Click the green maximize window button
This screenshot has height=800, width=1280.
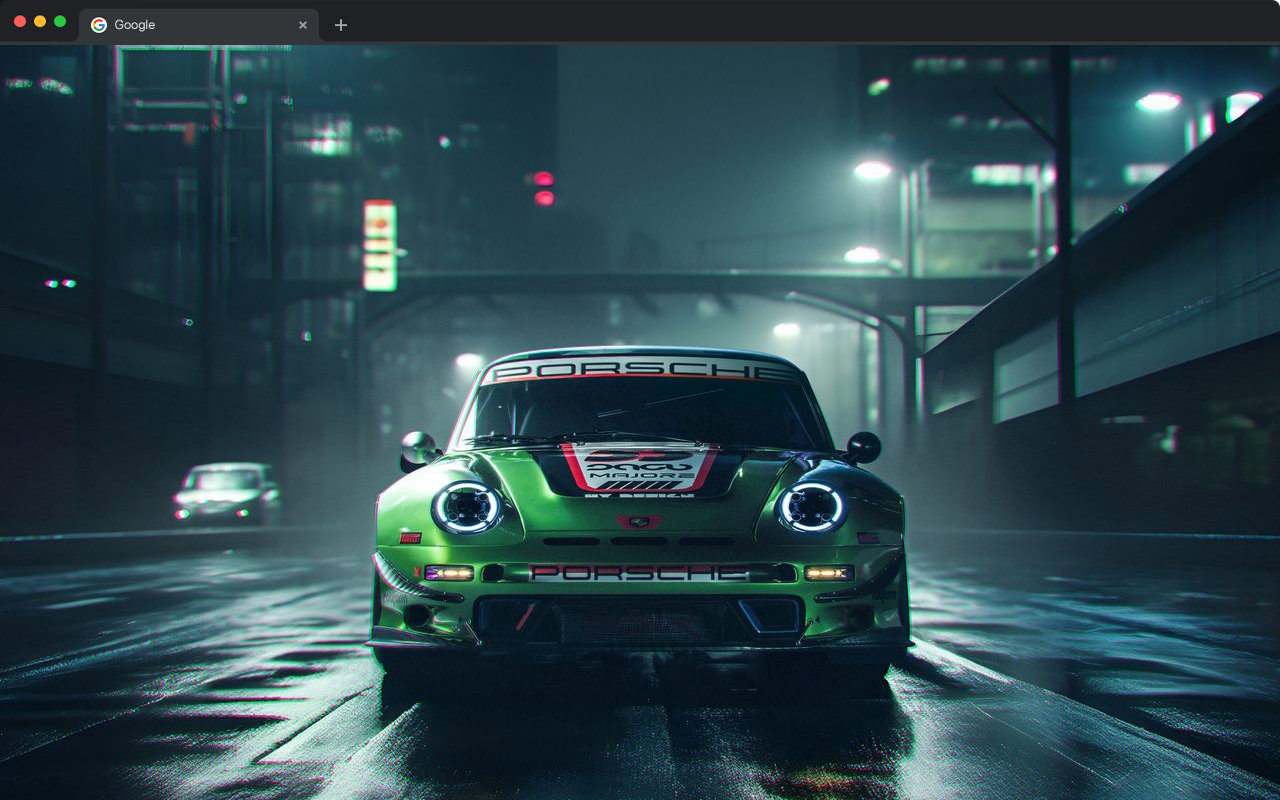coord(60,21)
